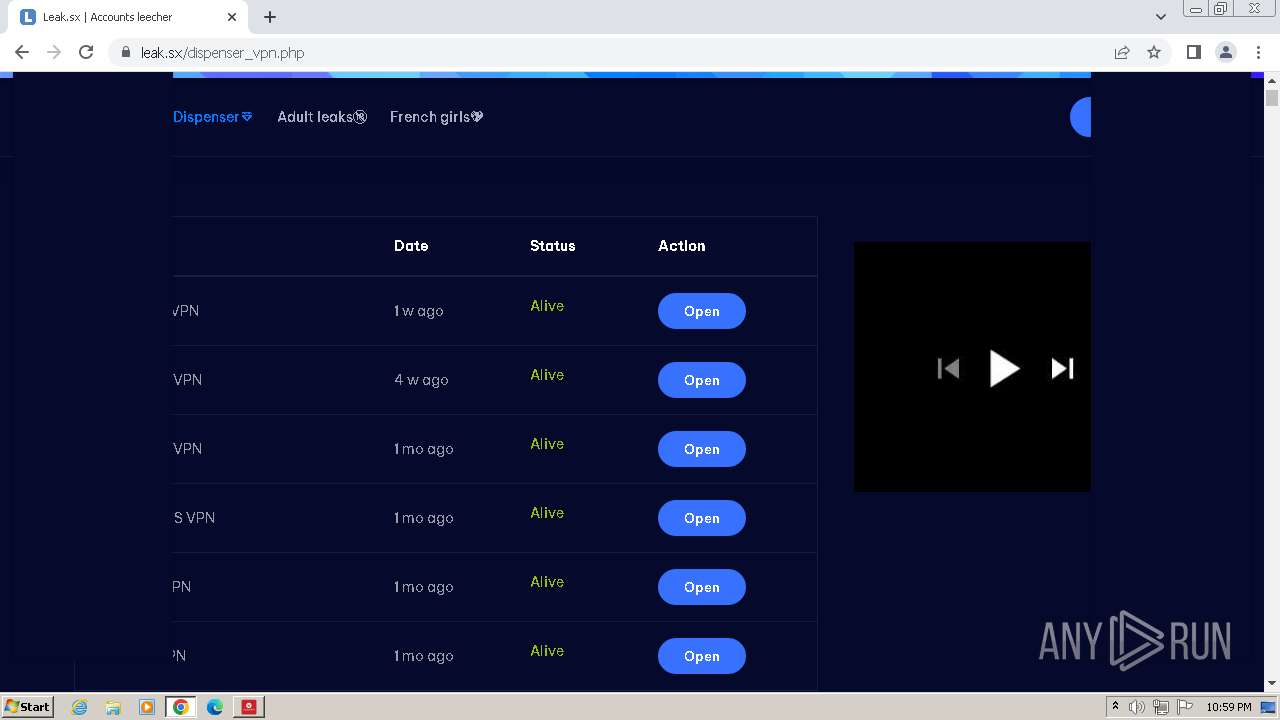Click the 'S VPN' name cell
Screen dimensions: 1280x720
[194, 518]
